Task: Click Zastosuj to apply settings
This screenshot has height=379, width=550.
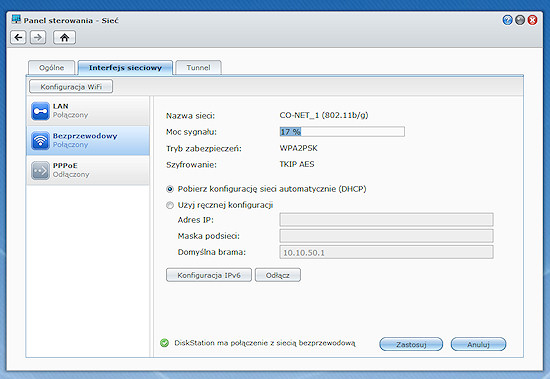Action: point(411,344)
